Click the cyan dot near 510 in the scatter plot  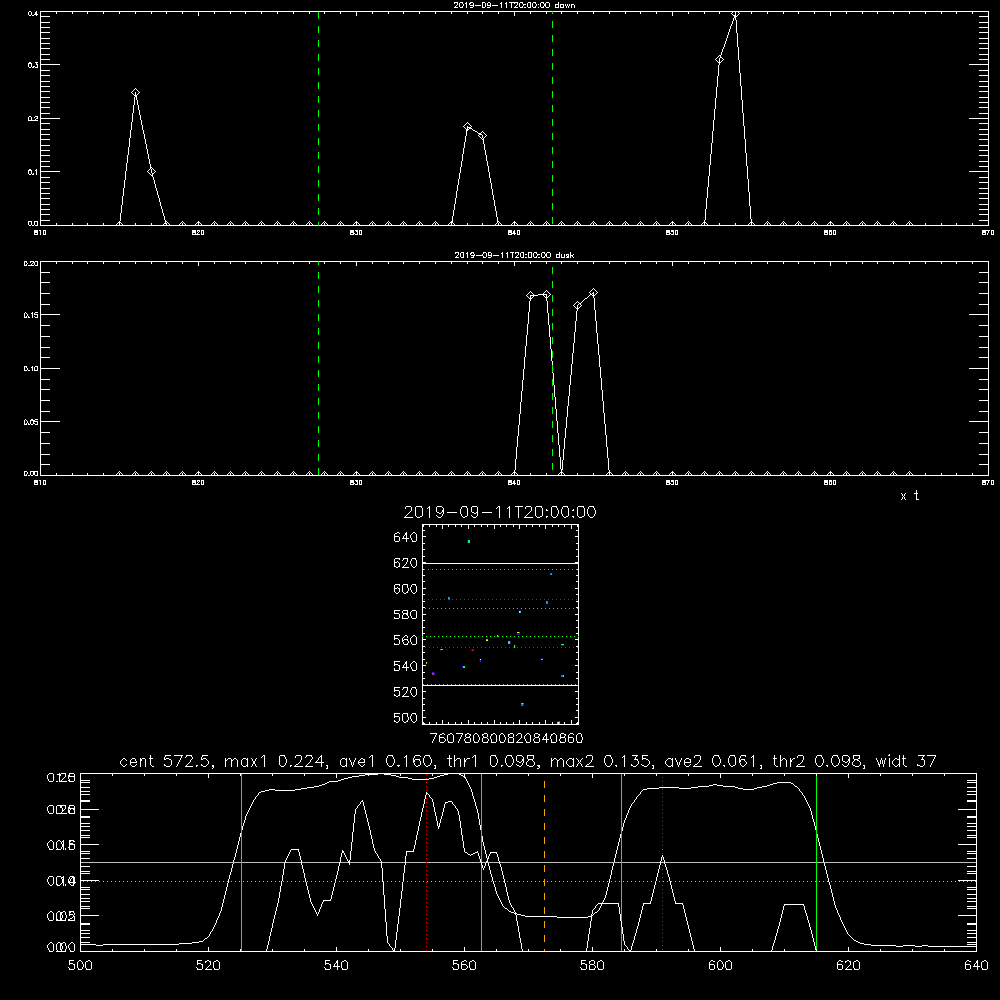coord(522,704)
